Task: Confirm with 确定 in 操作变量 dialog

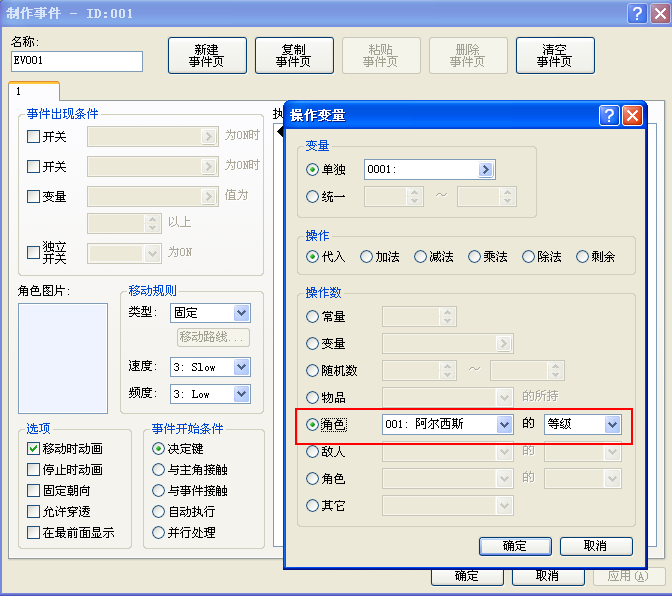Action: [515, 546]
